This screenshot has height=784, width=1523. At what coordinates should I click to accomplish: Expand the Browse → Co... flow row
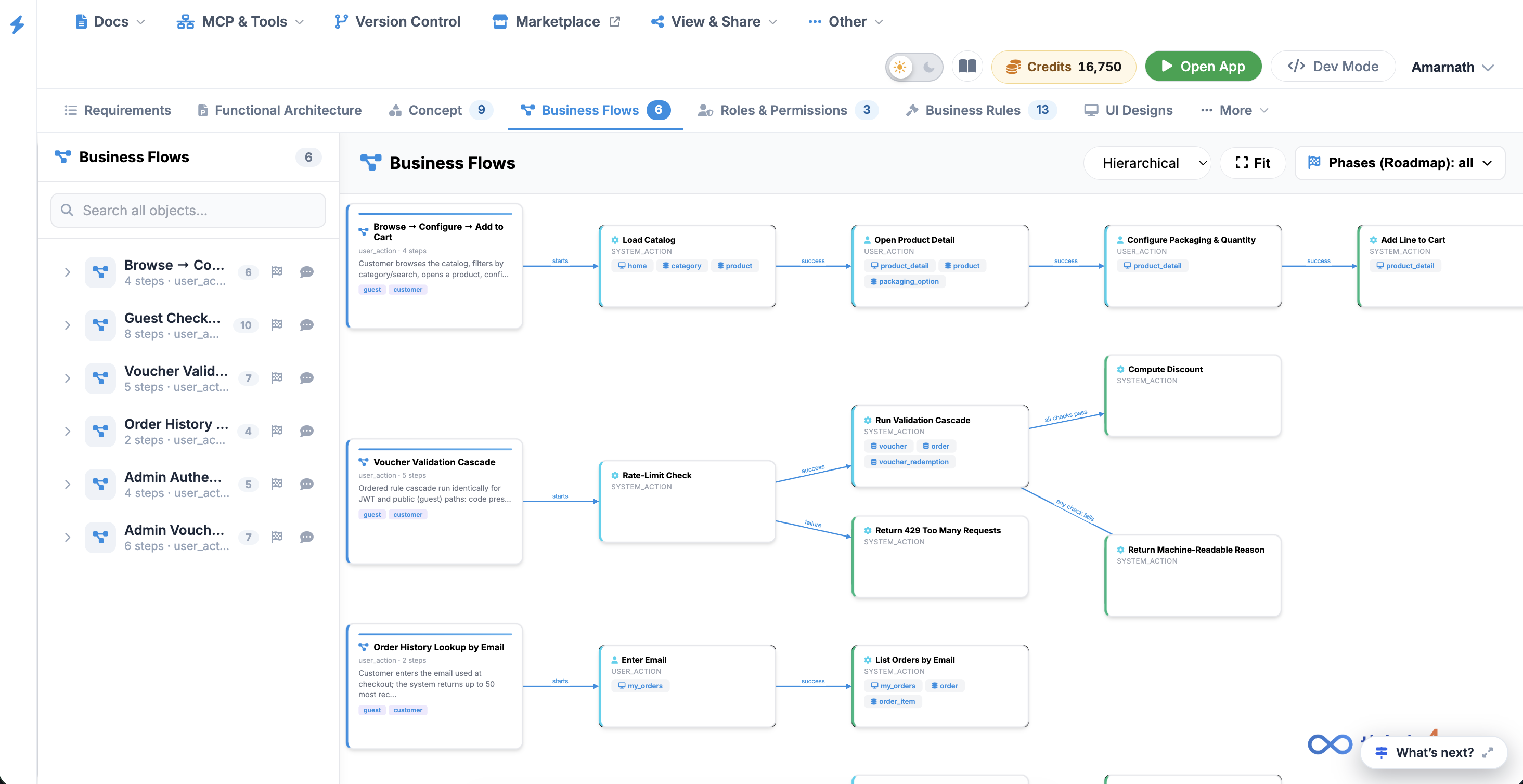pos(68,272)
